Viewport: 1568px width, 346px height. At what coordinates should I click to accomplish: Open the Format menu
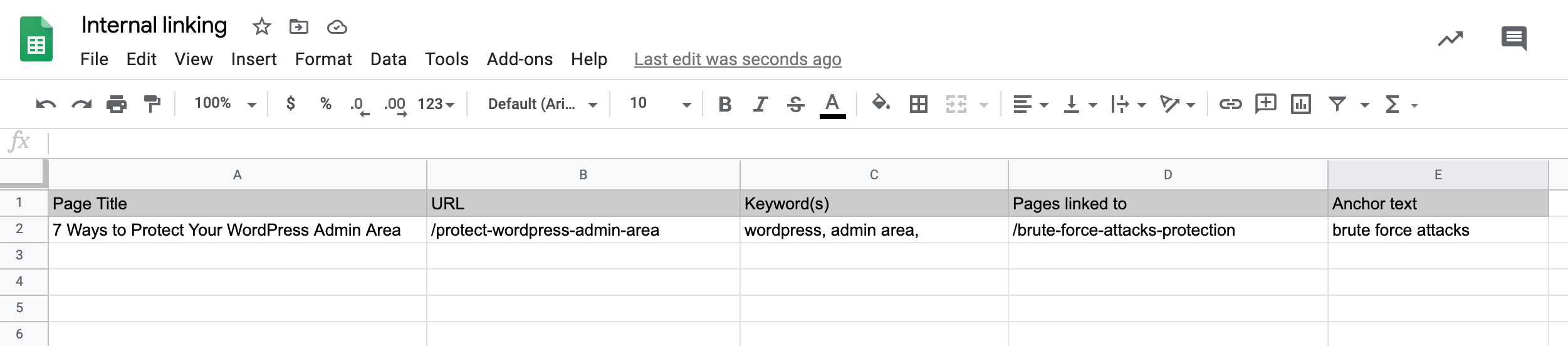pos(323,60)
